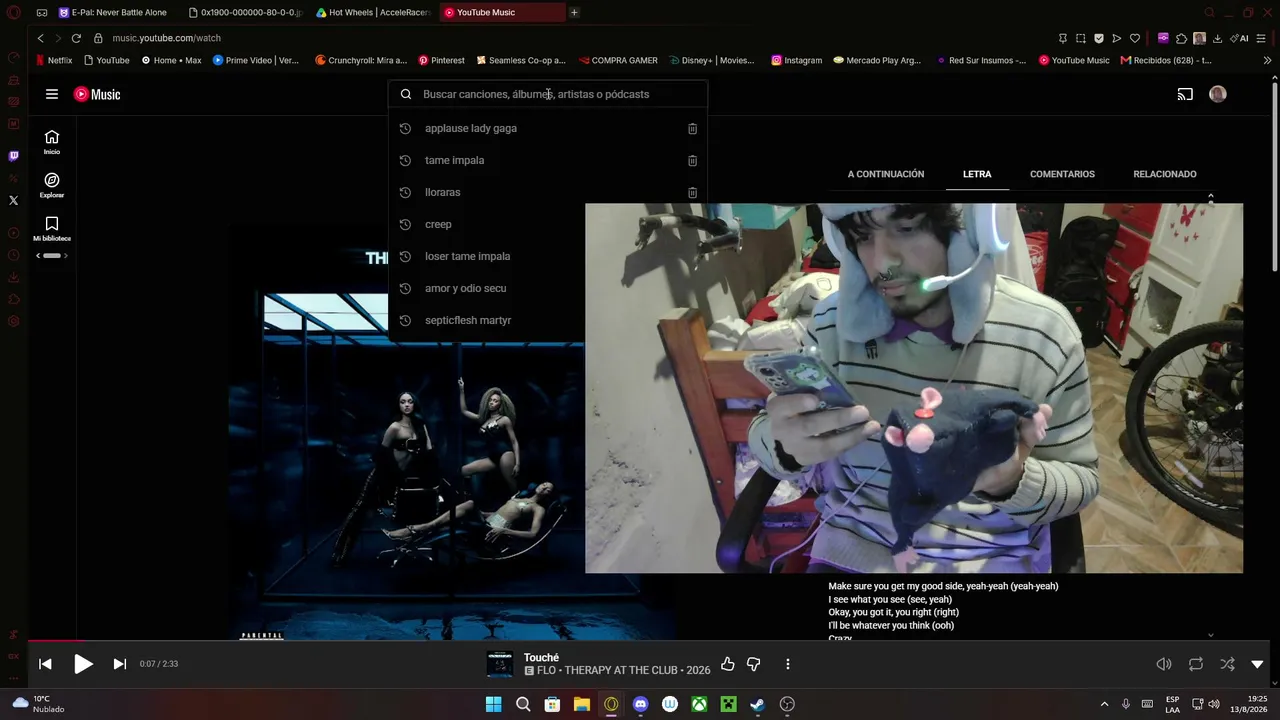The image size is (1280, 720).
Task: Open the Twitch icon in Opera sidebar
Action: [x=13, y=156]
